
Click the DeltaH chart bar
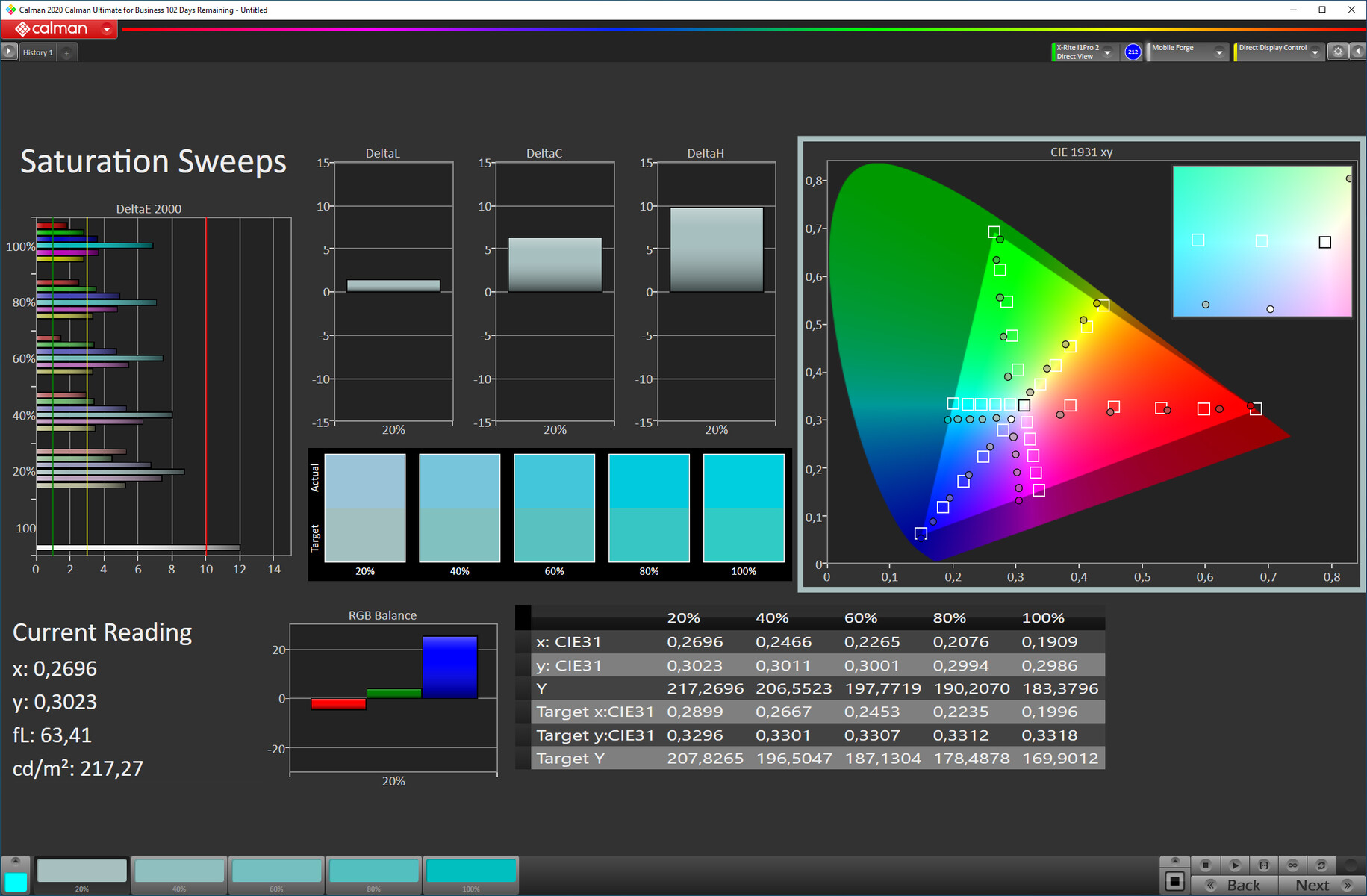(x=717, y=249)
